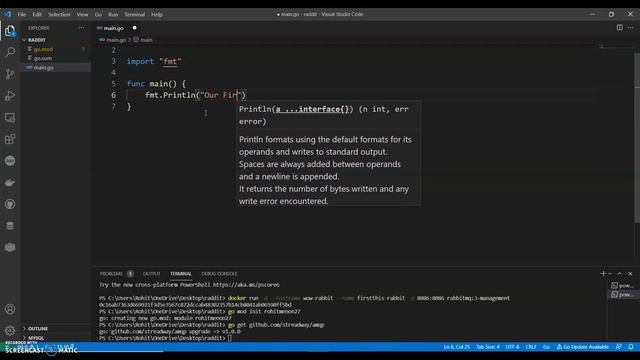Open the database icon in activity bar
This screenshot has width=640, height=360.
10,226
